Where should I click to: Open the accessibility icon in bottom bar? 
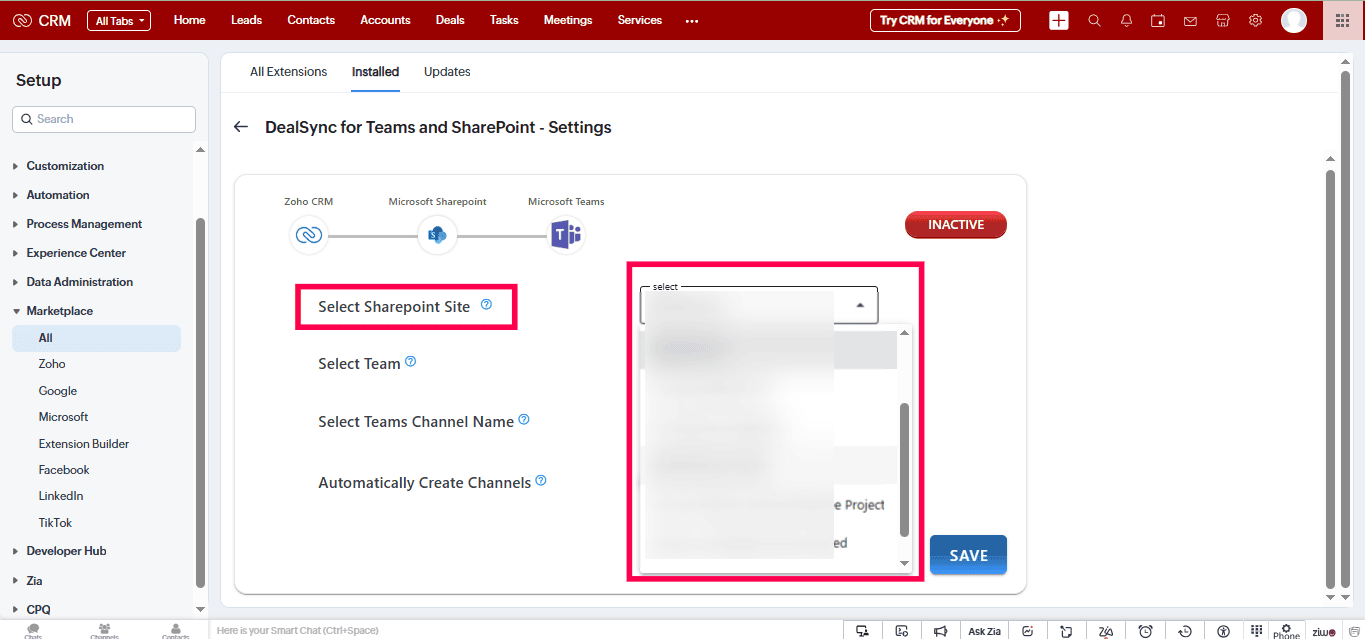coord(1223,631)
